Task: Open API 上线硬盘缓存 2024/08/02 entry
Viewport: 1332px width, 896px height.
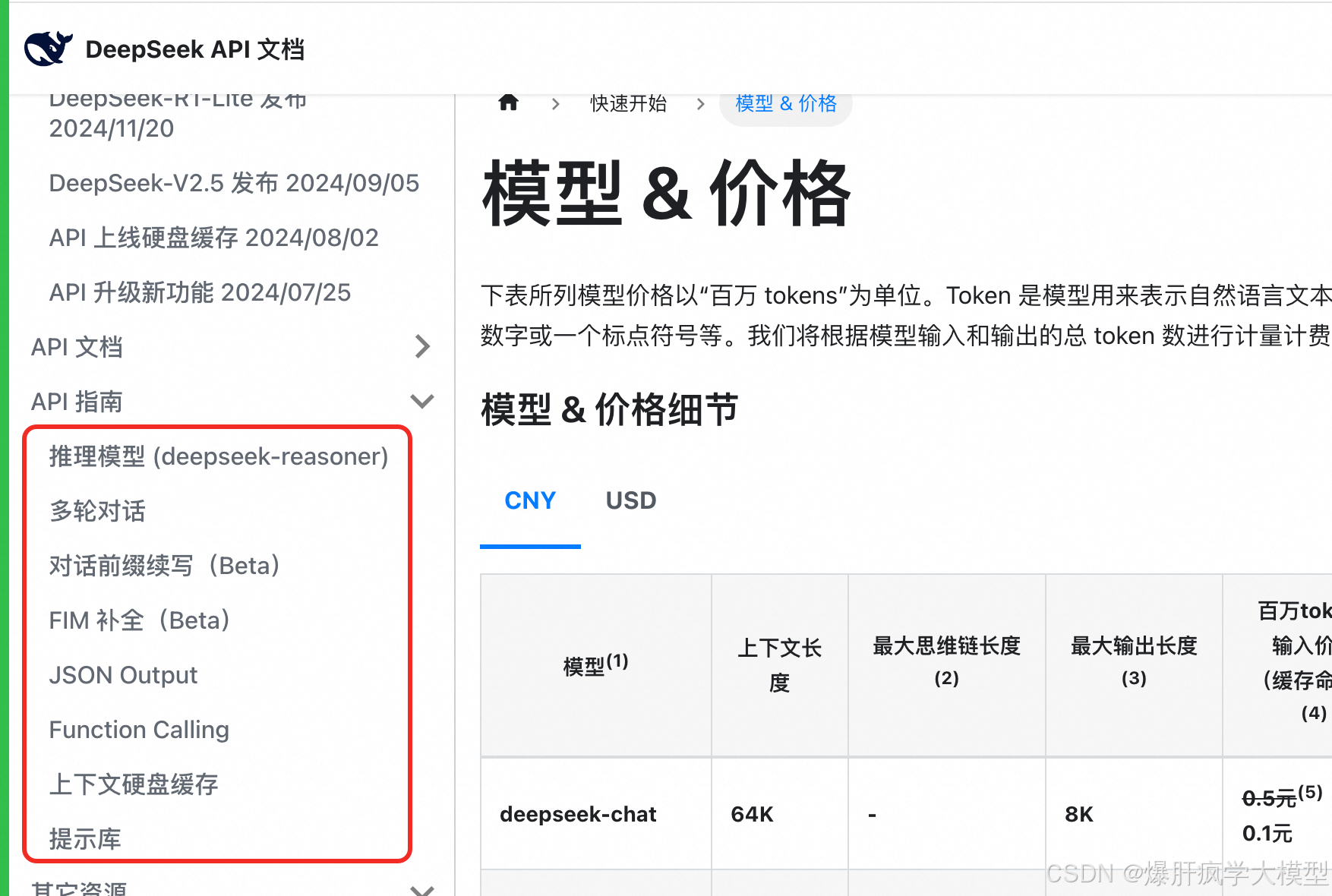Action: point(213,238)
